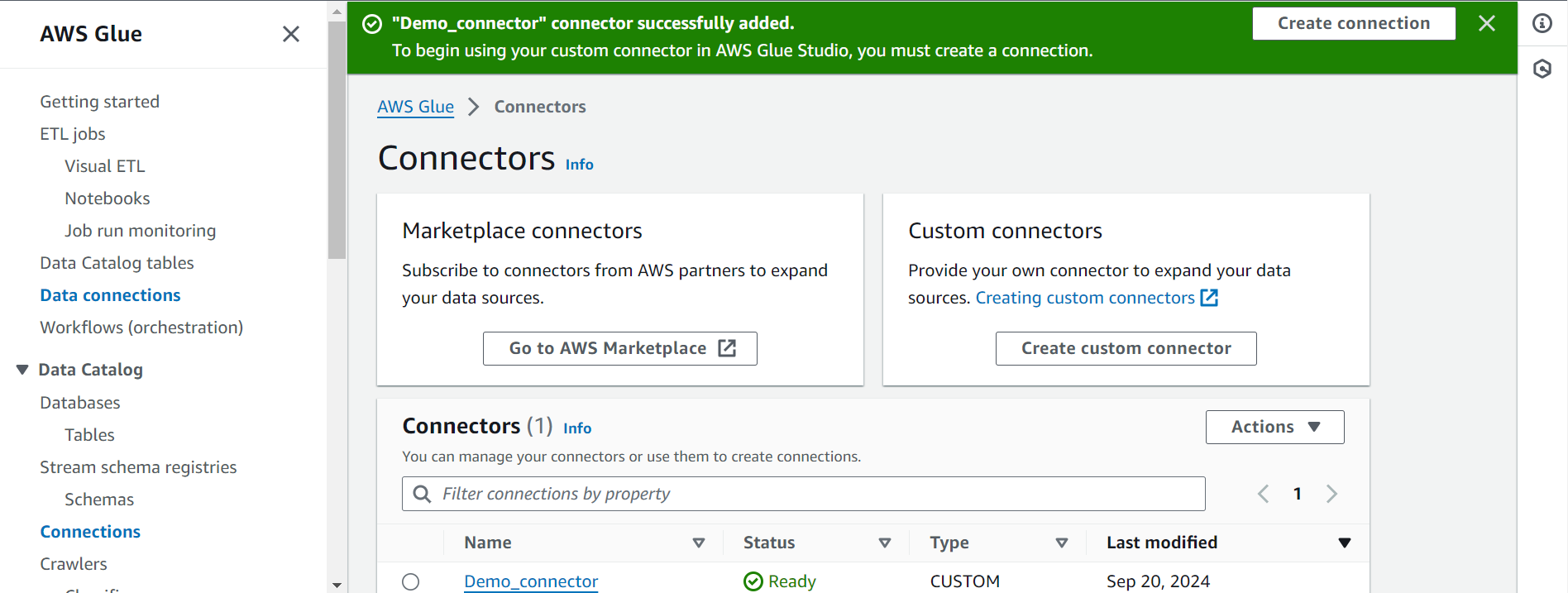Click the Marketplace connectors heading
The height and width of the screenshot is (593, 1568).
click(522, 231)
